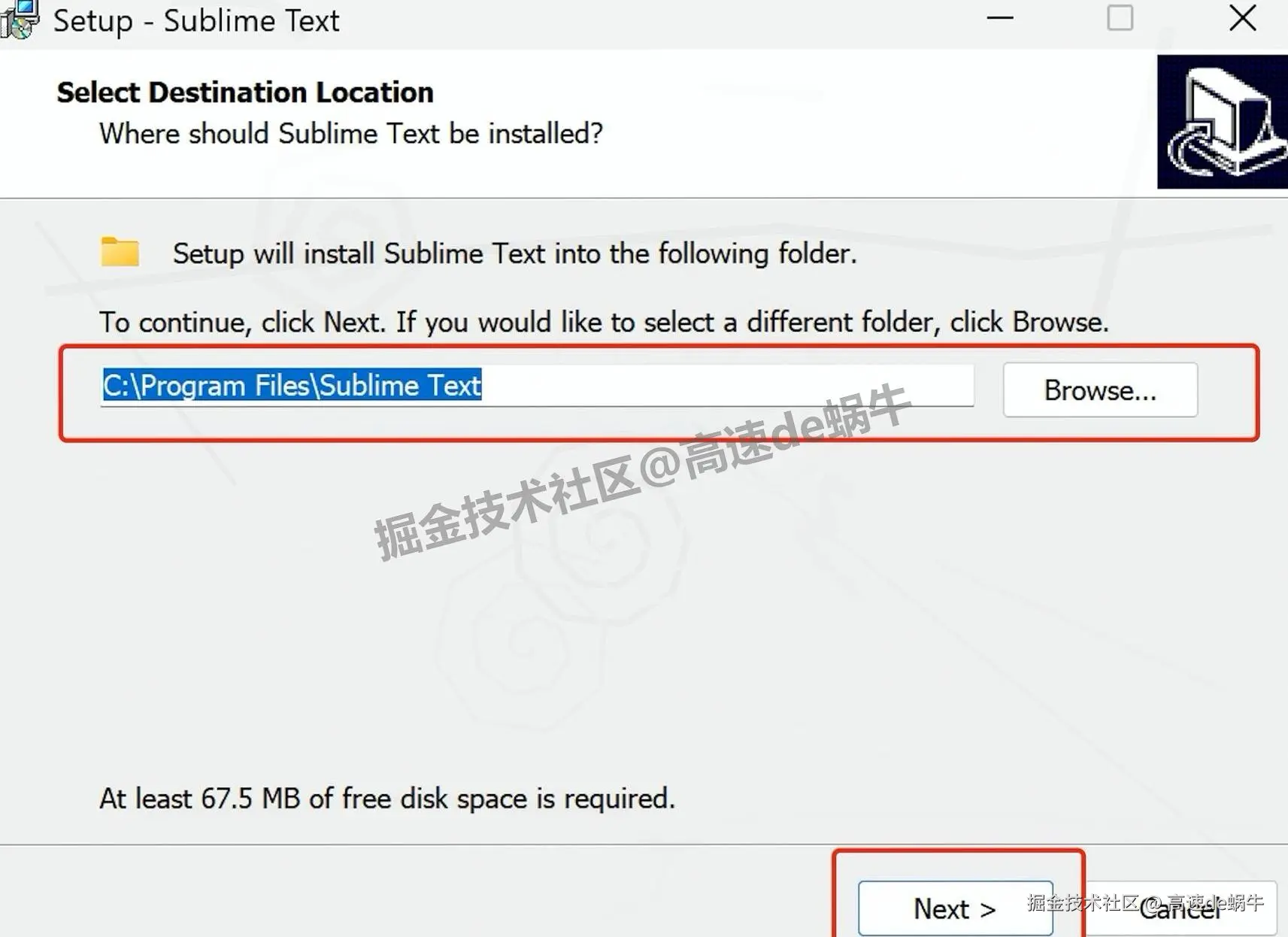Select the highlighted C:\Program Files\Sublime Text path
The width and height of the screenshot is (1288, 937).
coord(292,385)
